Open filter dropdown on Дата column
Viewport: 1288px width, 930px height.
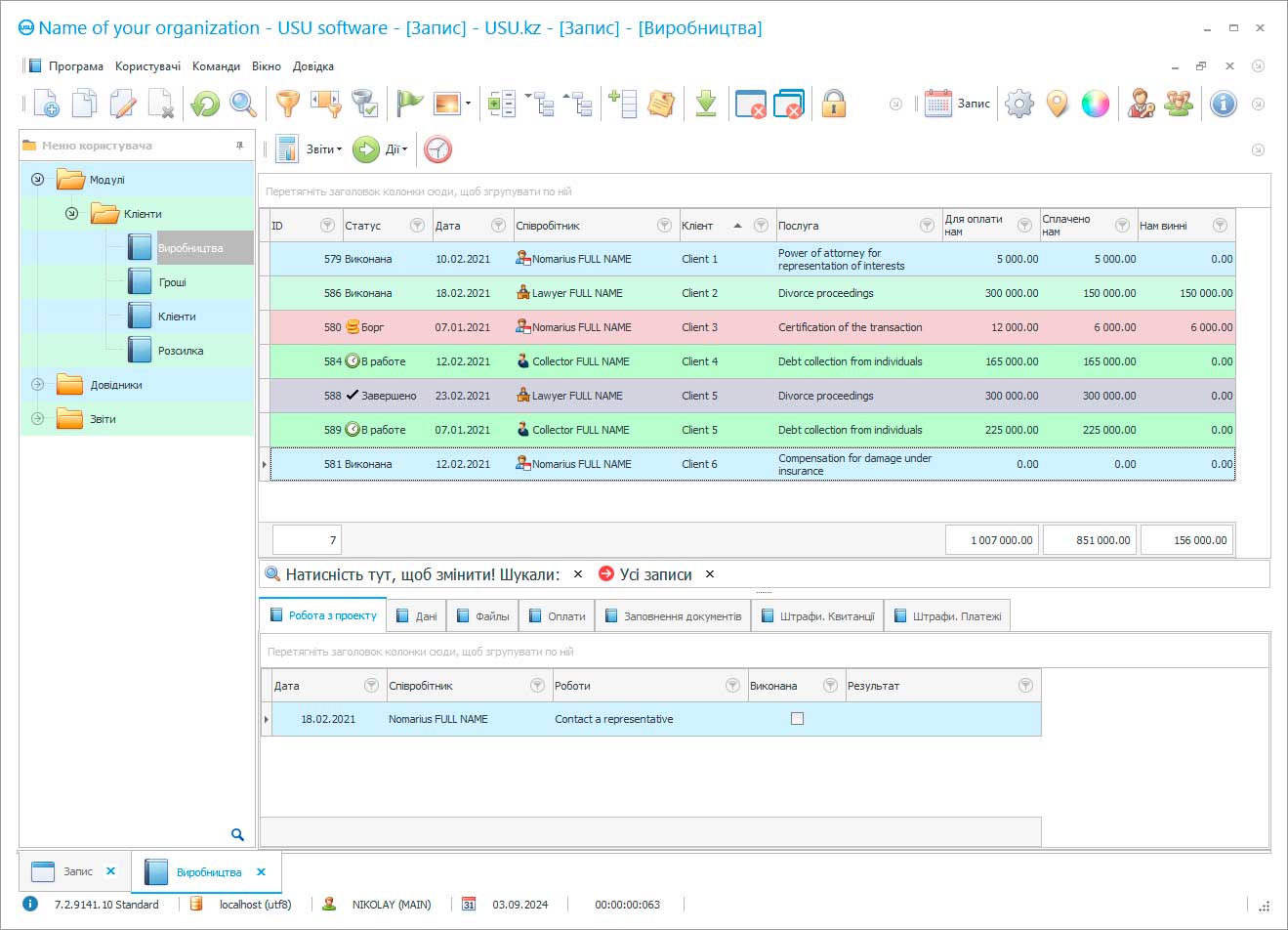point(498,226)
